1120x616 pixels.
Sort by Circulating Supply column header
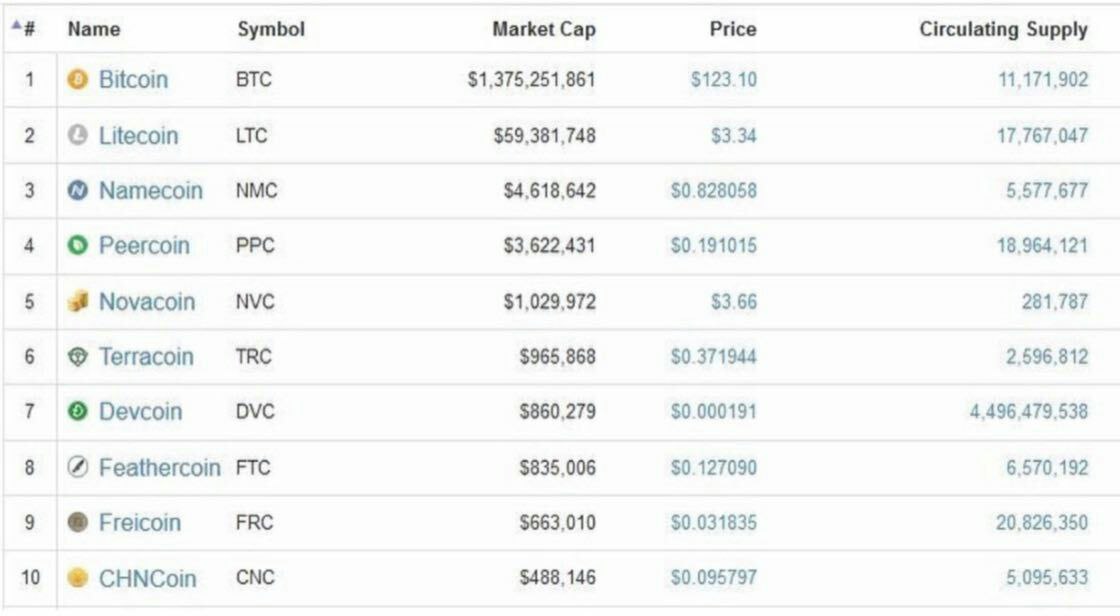[x=1003, y=29]
